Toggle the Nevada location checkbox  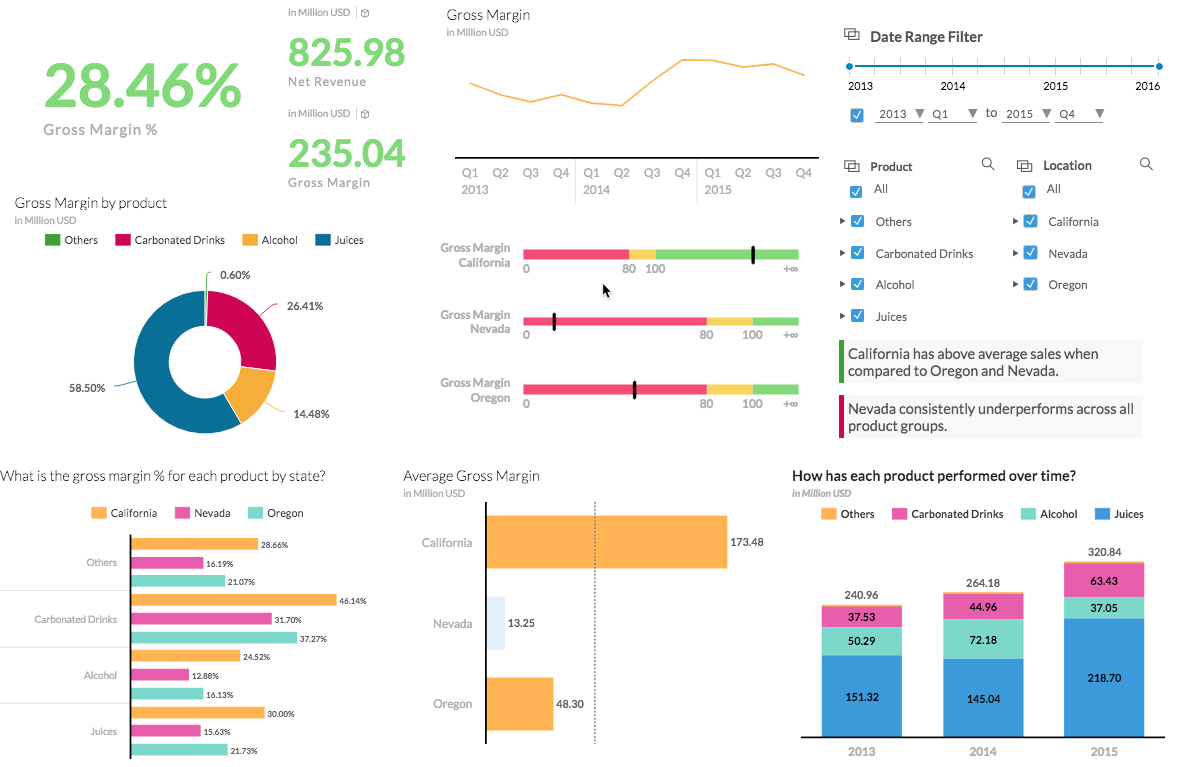(x=1030, y=253)
